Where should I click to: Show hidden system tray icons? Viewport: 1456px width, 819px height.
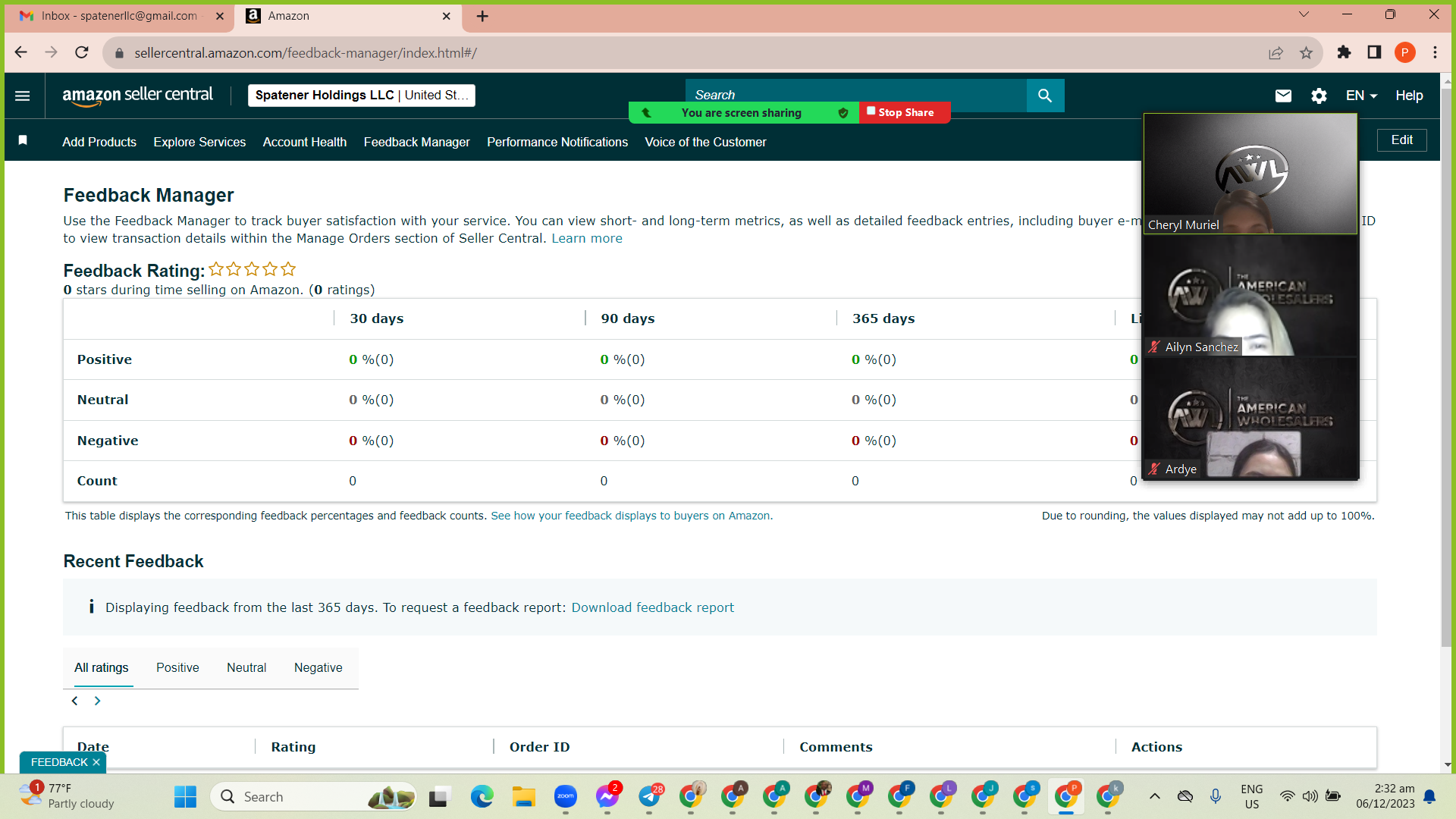(1154, 796)
